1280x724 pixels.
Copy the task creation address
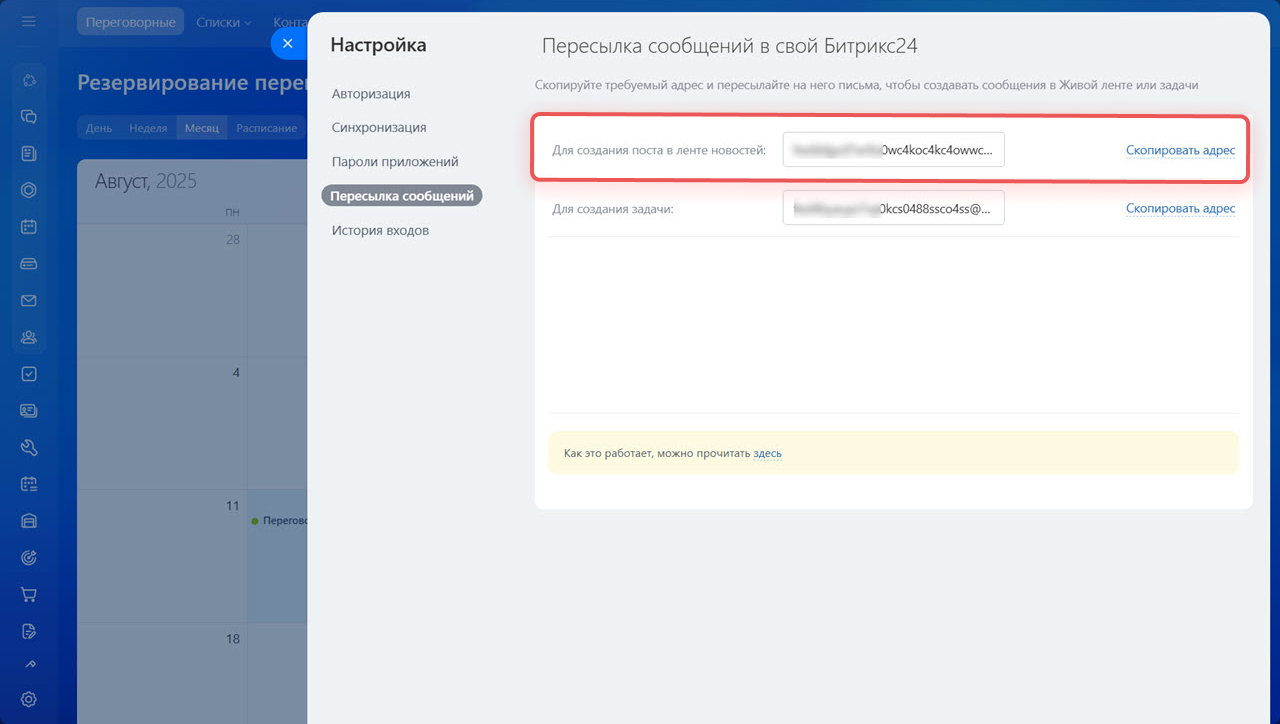1180,208
